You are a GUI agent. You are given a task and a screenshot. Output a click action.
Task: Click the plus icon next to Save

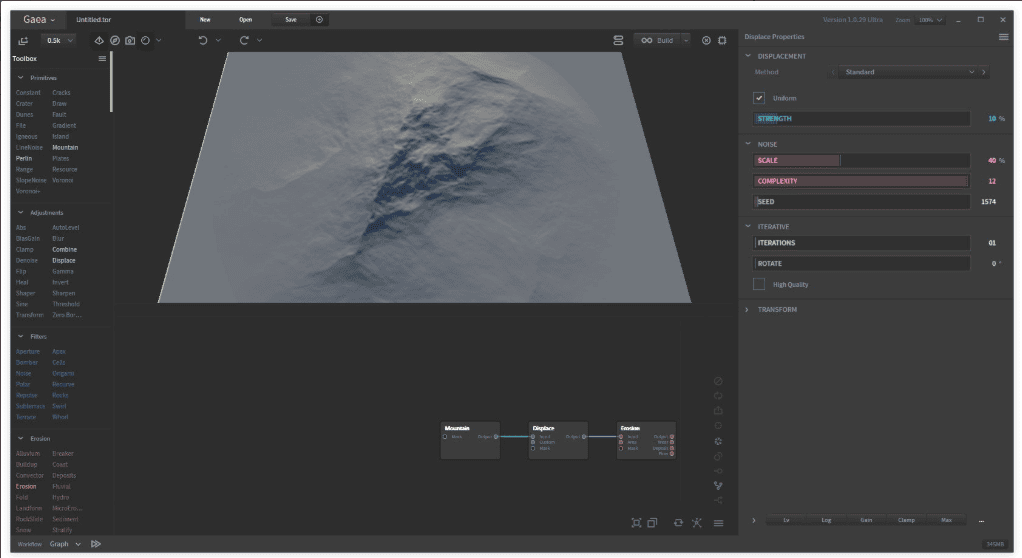pos(319,20)
